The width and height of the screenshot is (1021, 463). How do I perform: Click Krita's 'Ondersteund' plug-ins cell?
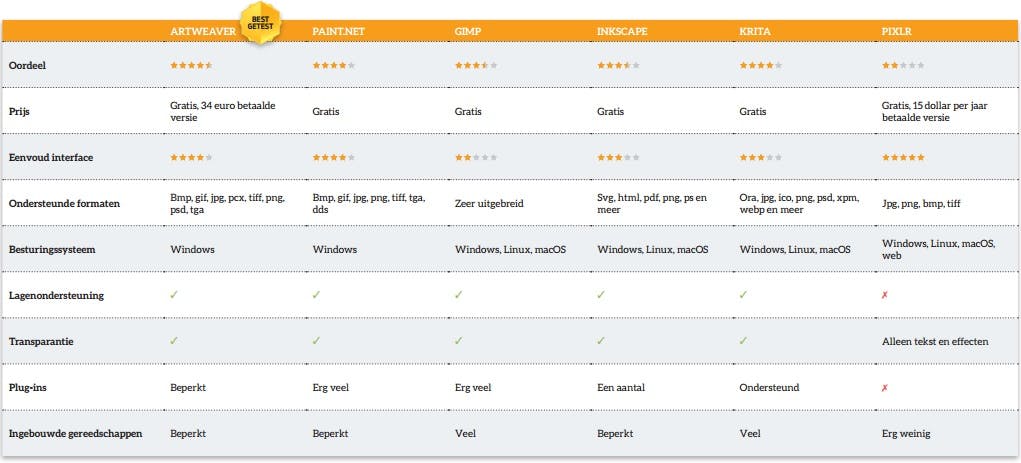[771, 387]
